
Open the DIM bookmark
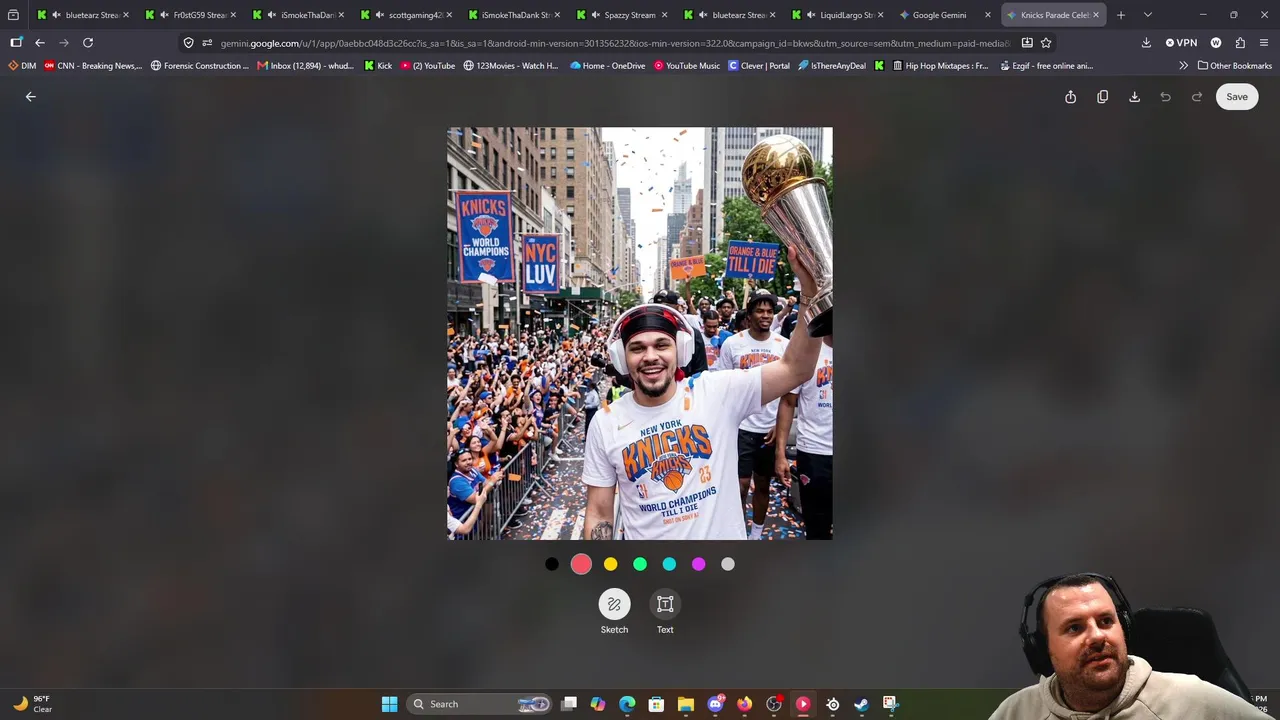(22, 66)
